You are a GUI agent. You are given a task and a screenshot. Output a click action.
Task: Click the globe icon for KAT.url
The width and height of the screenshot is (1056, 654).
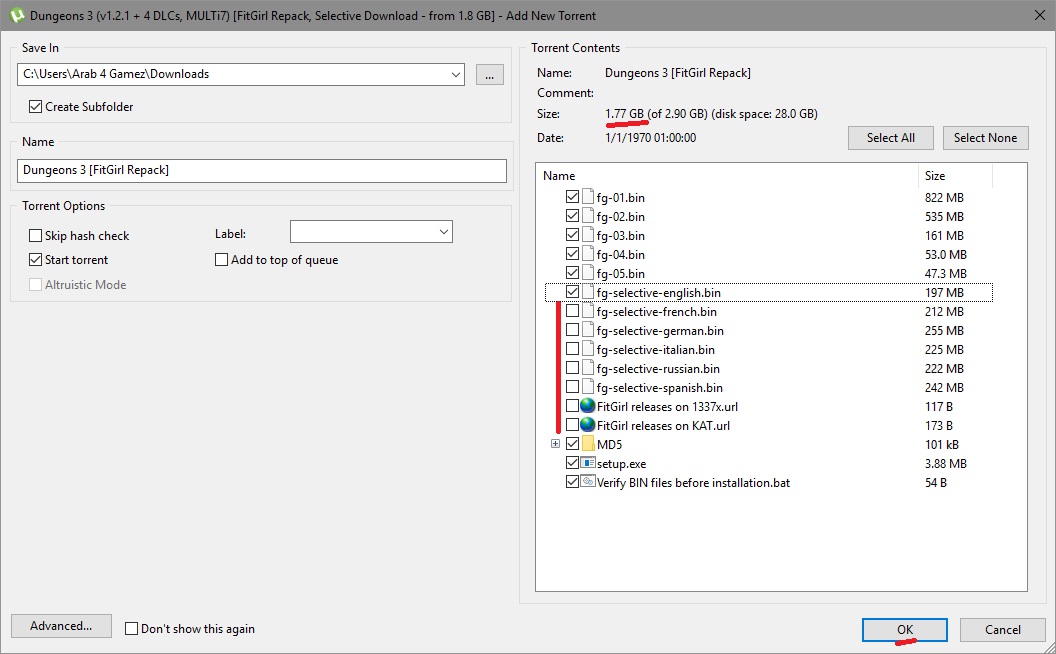click(x=588, y=426)
